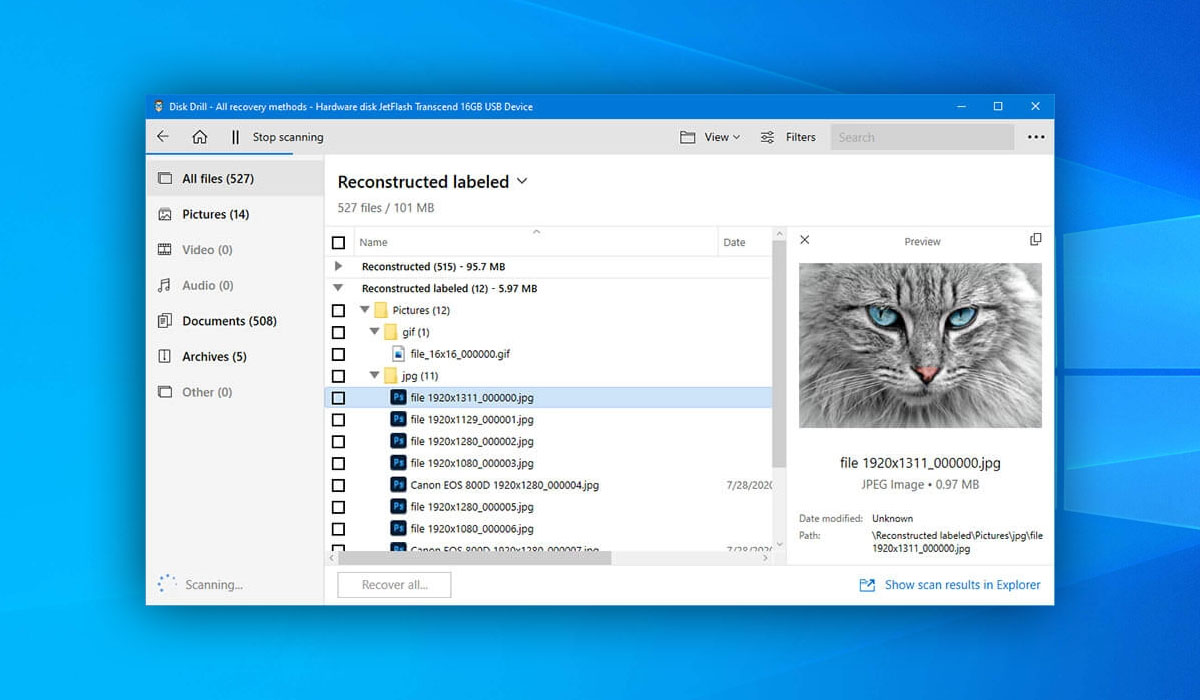
Task: Close the Preview pane
Action: (x=805, y=240)
